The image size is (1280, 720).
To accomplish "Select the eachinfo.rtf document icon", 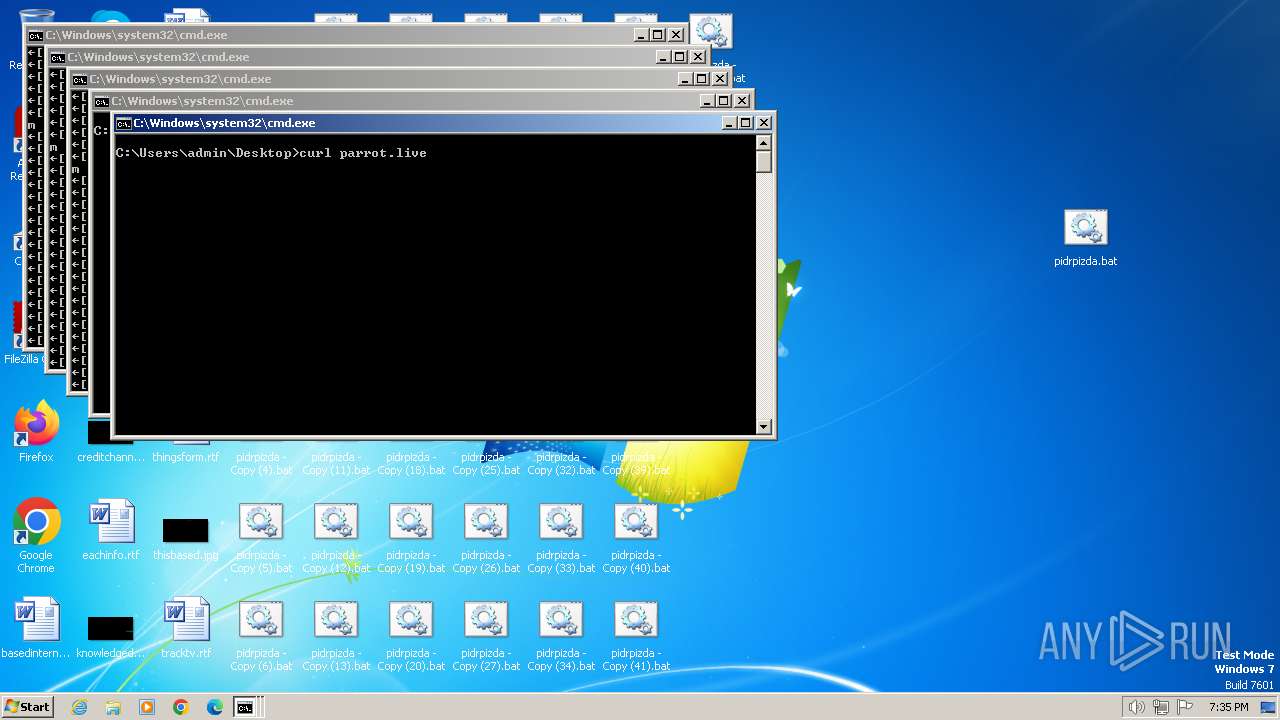I will coord(111,530).
